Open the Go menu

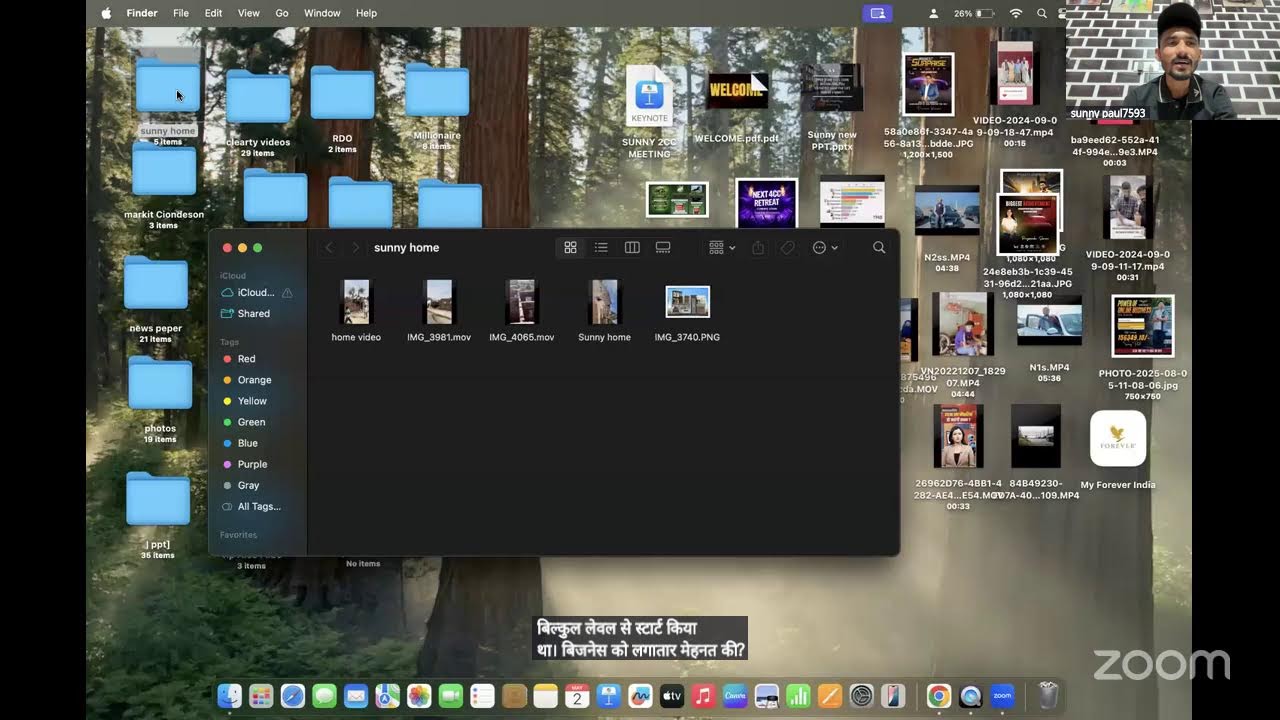282,13
